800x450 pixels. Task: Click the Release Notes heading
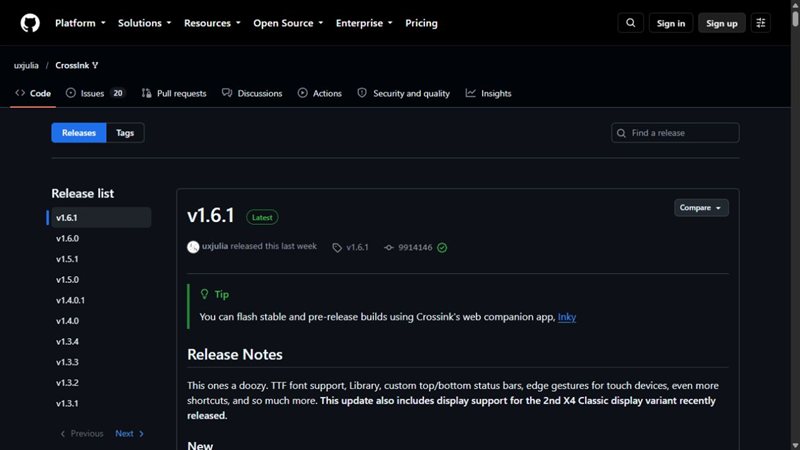(235, 355)
